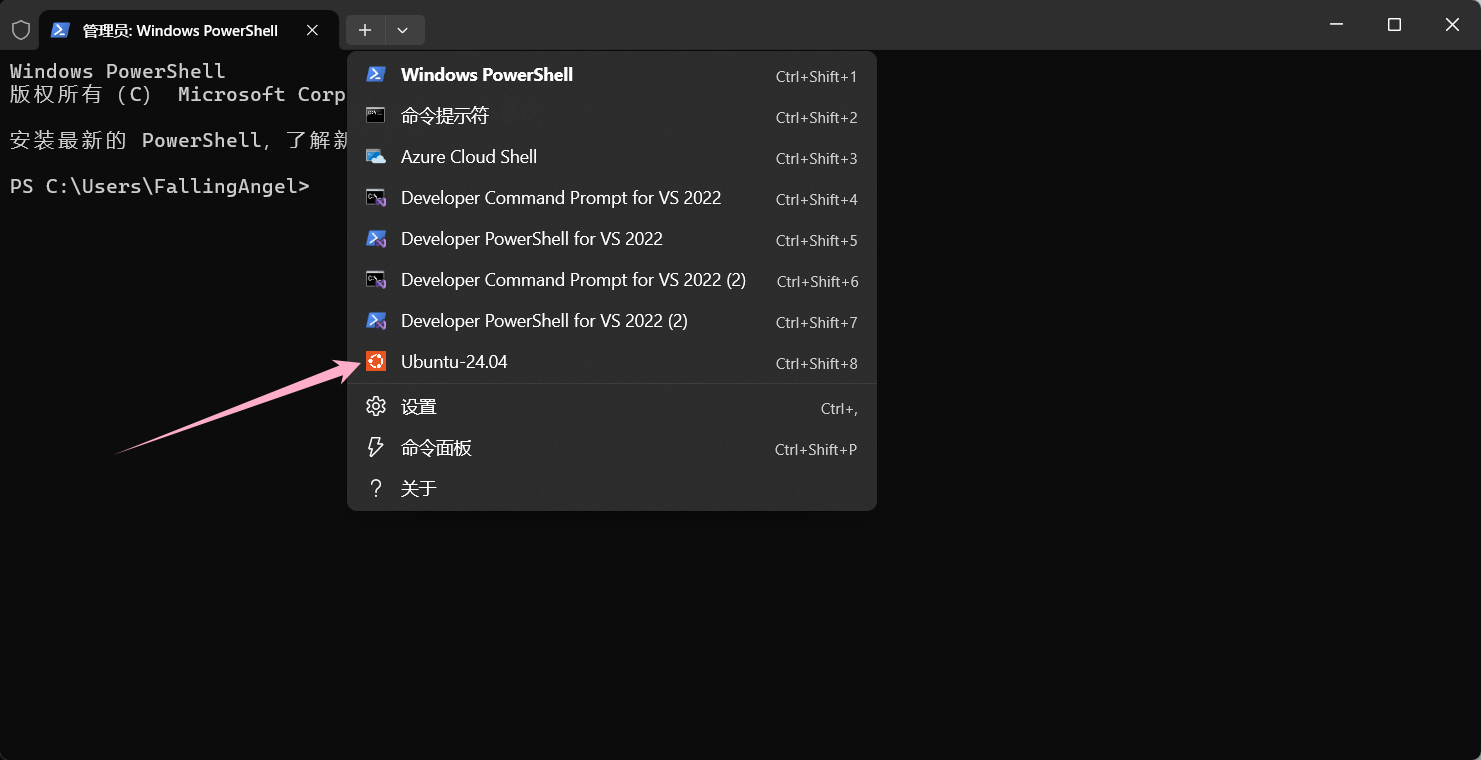Click the Azure Cloud Shell cloud icon

pos(376,157)
